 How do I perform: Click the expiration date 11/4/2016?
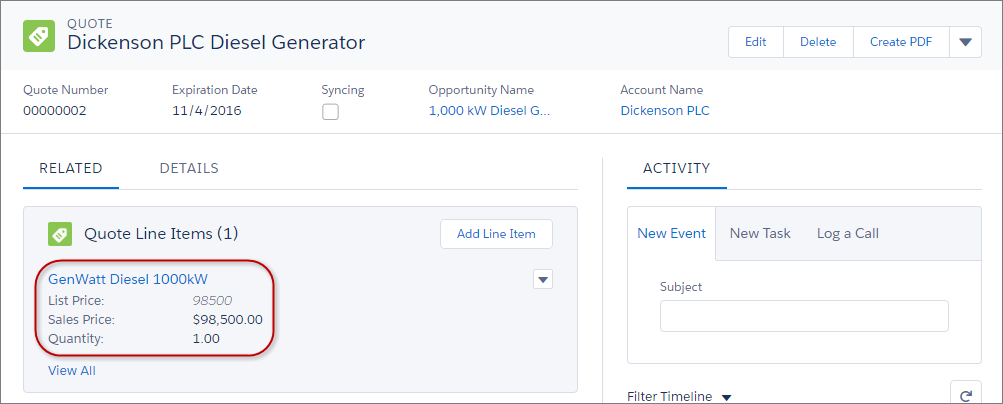tap(207, 111)
